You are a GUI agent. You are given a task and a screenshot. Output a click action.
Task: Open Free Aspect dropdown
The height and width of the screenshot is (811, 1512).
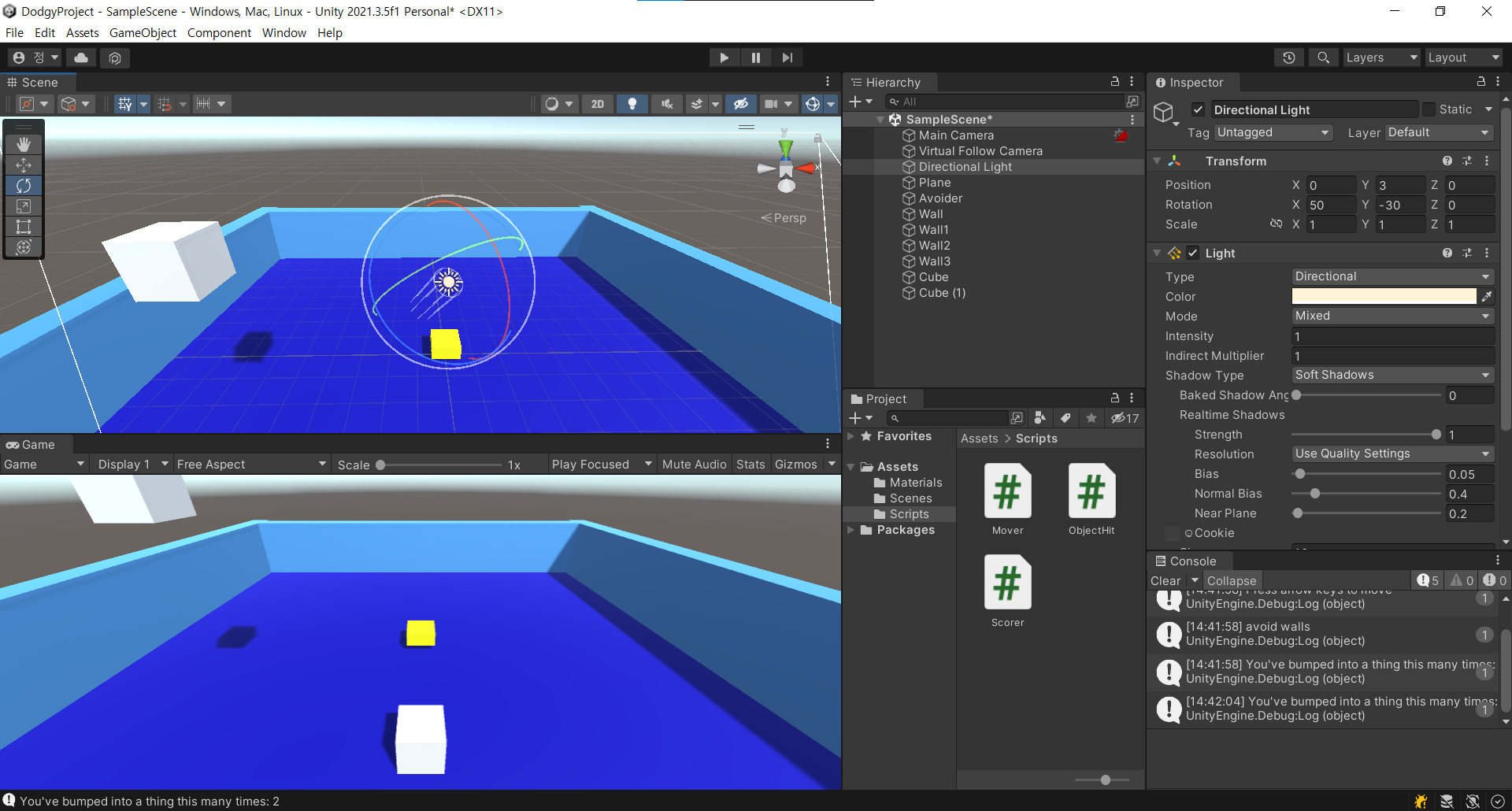tap(251, 465)
